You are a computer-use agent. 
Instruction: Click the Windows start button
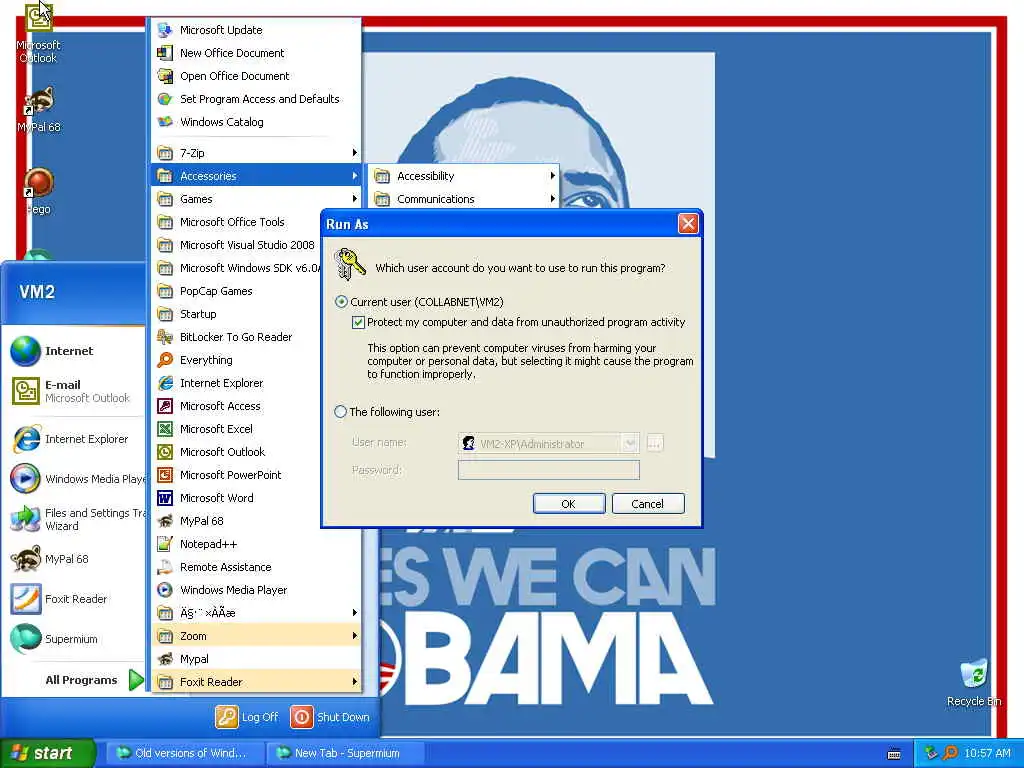47,753
